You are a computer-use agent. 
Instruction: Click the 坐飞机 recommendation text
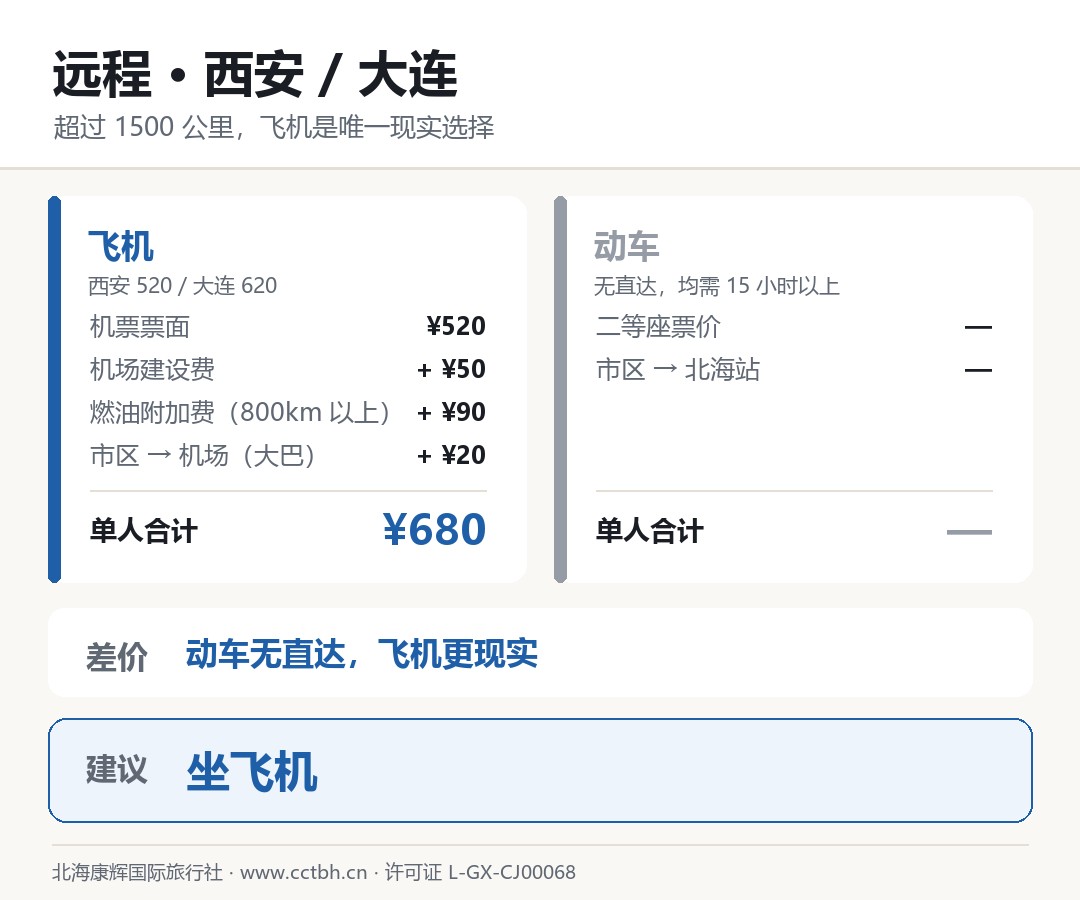(x=252, y=771)
